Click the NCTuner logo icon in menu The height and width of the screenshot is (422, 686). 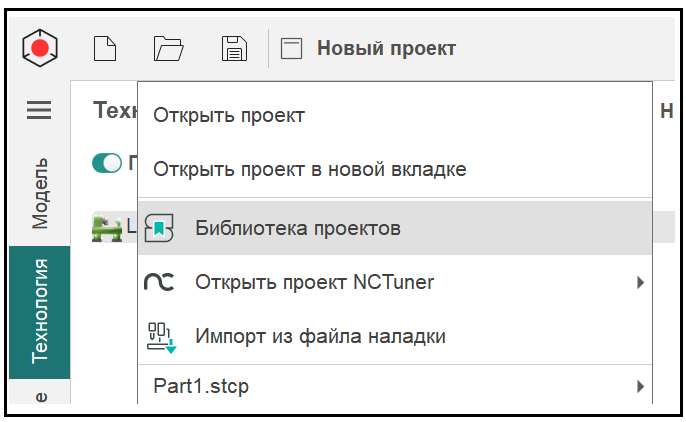pyautogui.click(x=160, y=282)
